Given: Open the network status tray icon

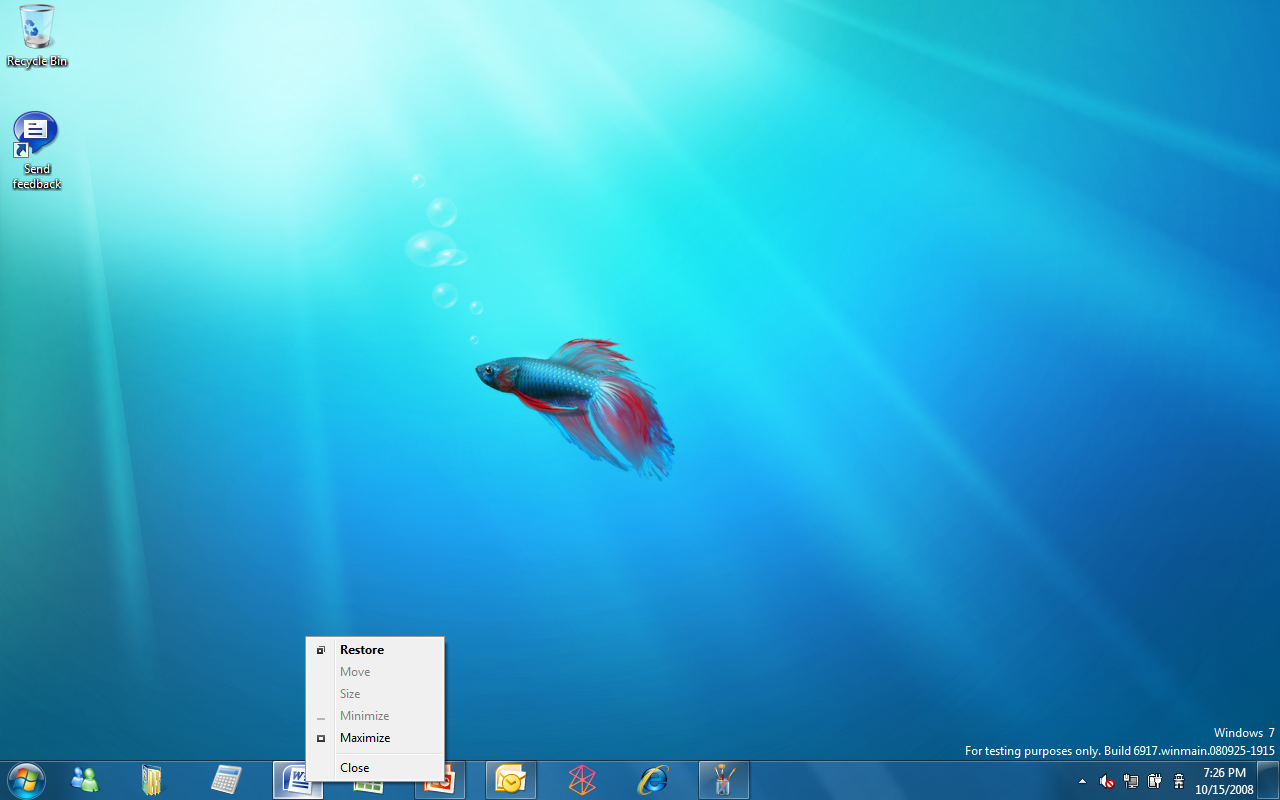Looking at the screenshot, I should coord(1131,781).
